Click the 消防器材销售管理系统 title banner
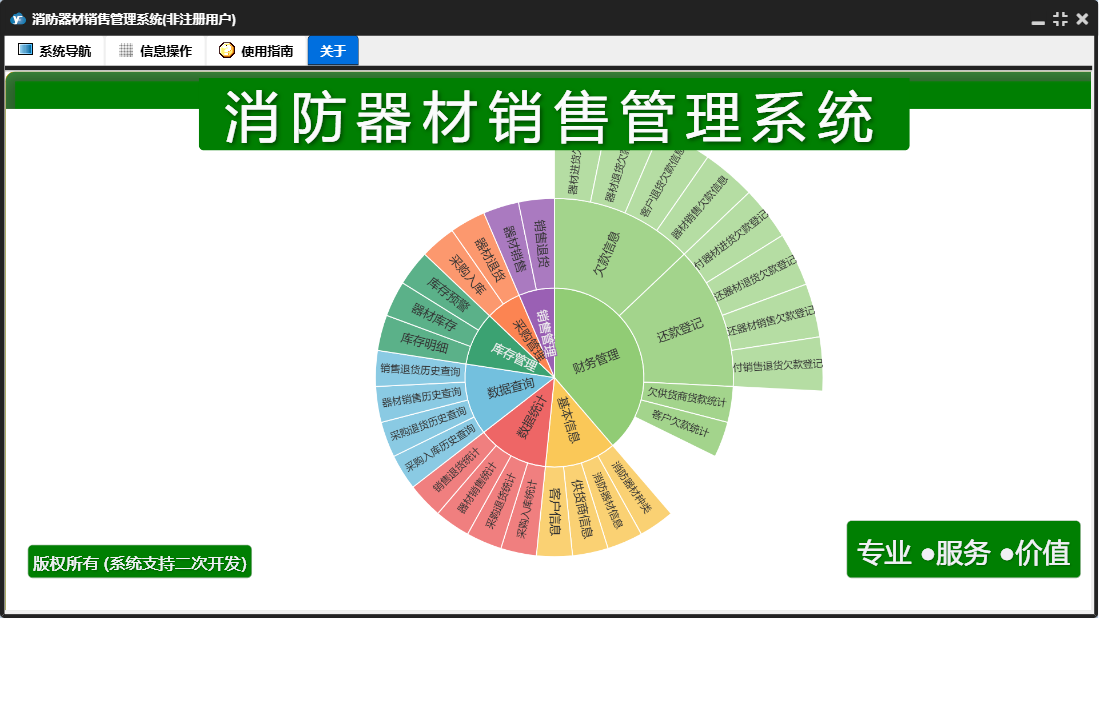Image resolution: width=1099 pixels, height=723 pixels. (x=554, y=115)
